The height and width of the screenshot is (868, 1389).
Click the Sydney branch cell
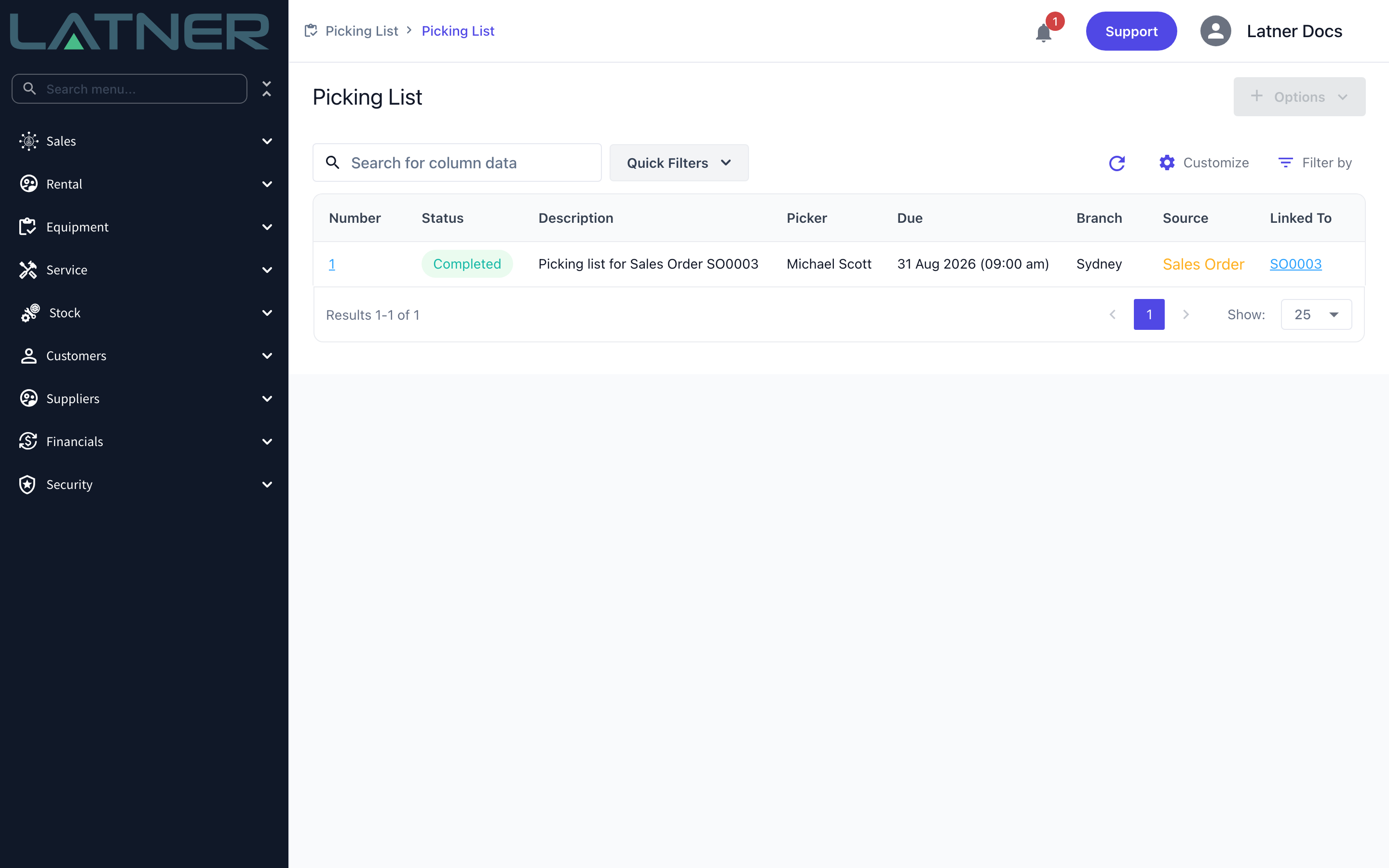1099,264
